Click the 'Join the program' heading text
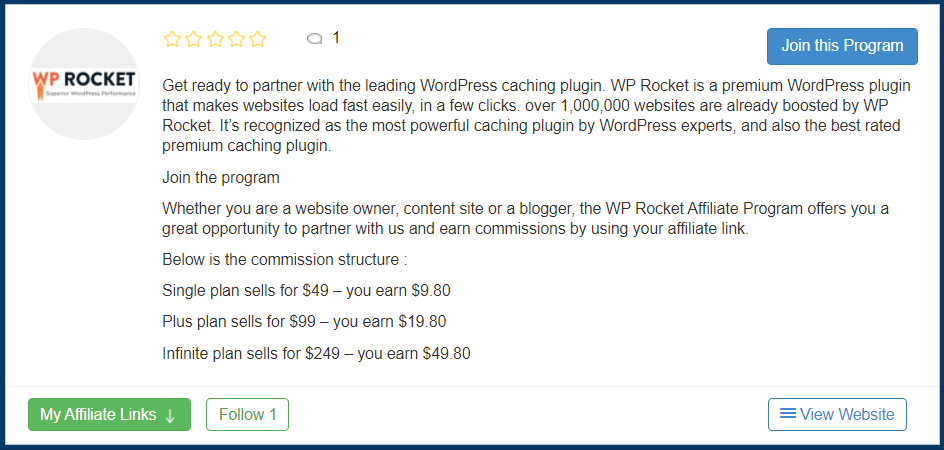944x450 pixels. pyautogui.click(x=221, y=178)
